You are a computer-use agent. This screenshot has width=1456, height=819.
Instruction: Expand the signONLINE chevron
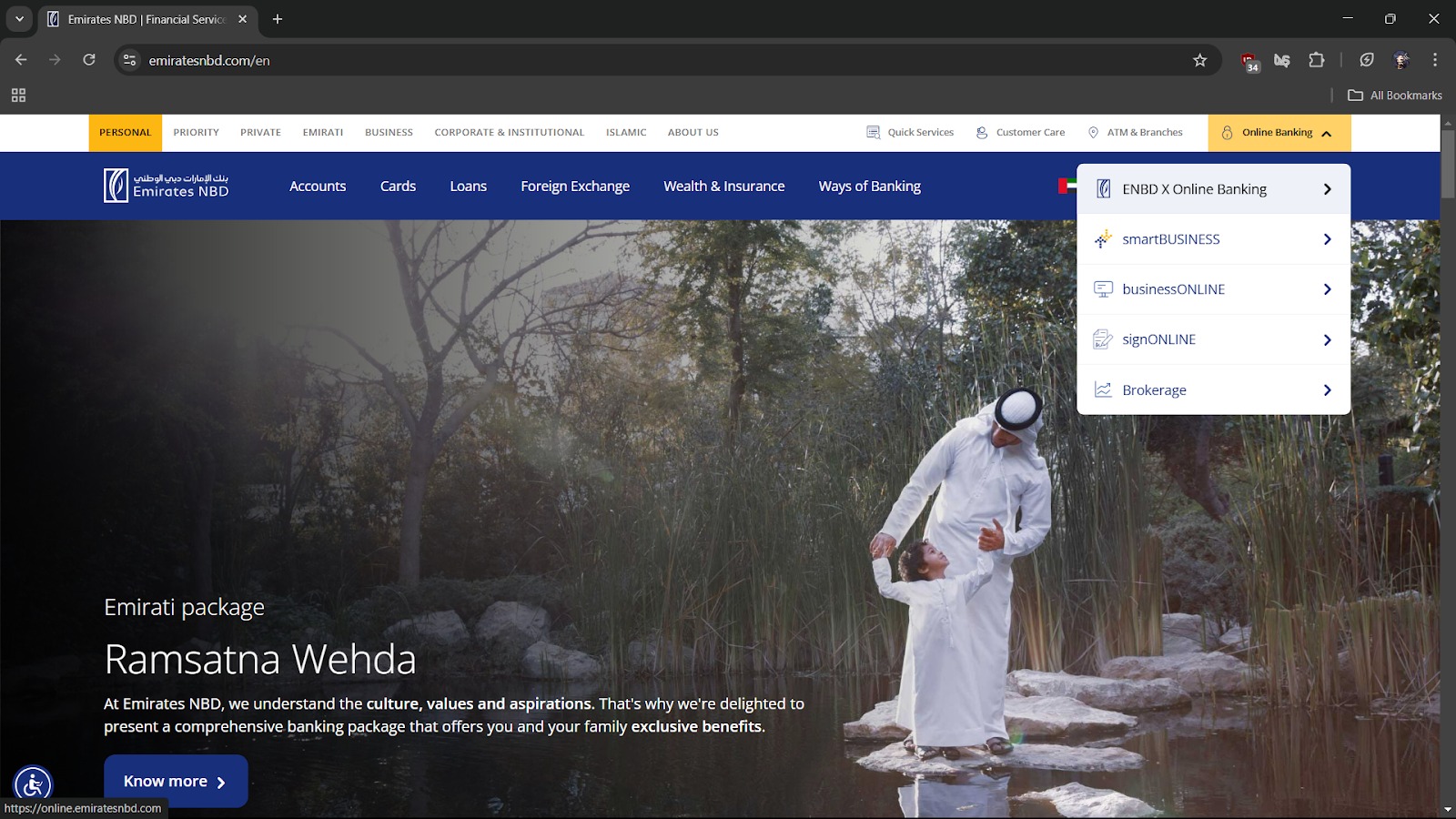pos(1328,339)
